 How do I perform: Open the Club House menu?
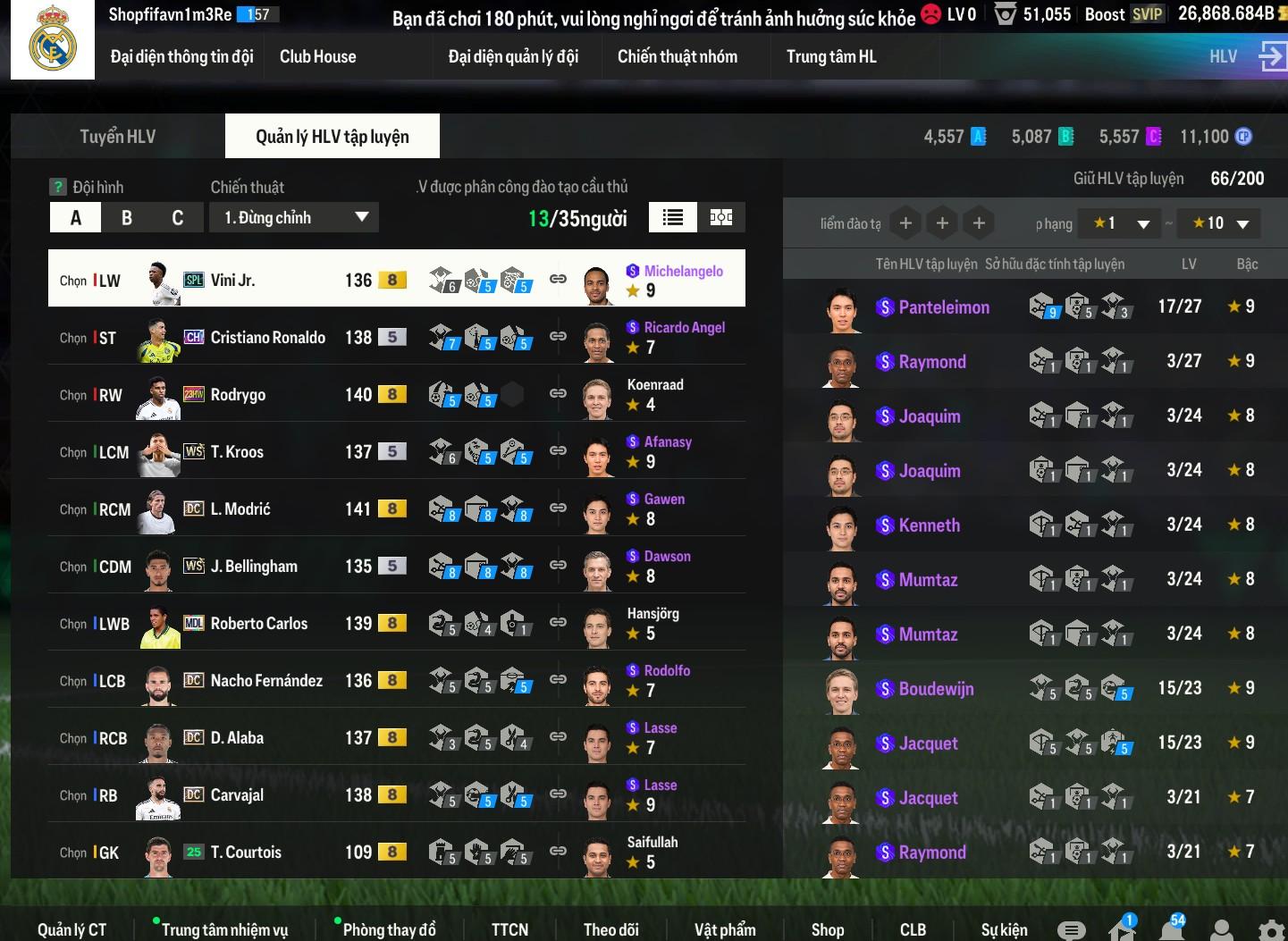(x=317, y=56)
